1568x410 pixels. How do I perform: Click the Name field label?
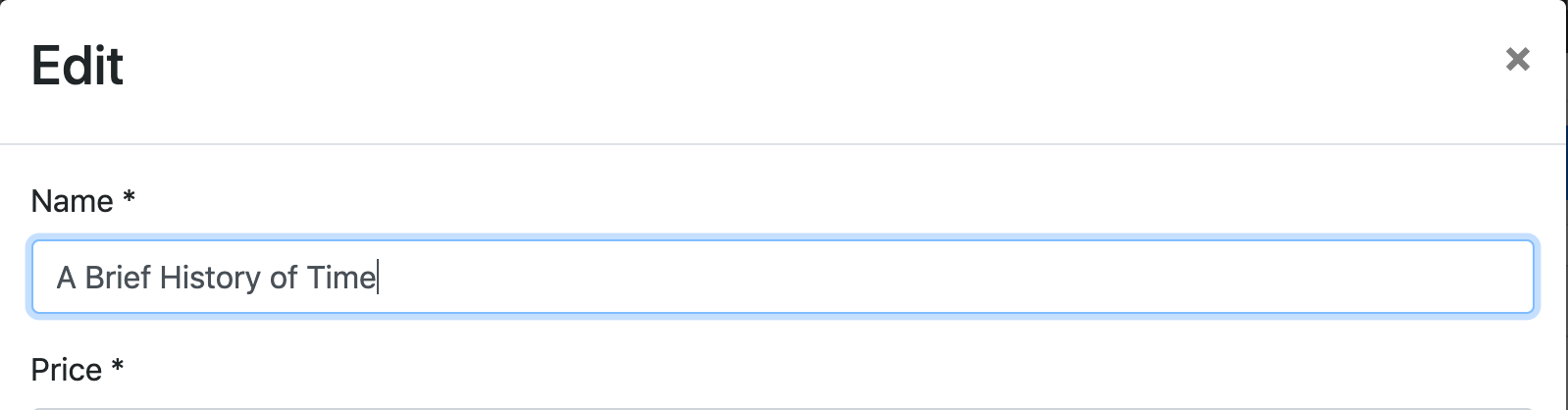(x=72, y=201)
